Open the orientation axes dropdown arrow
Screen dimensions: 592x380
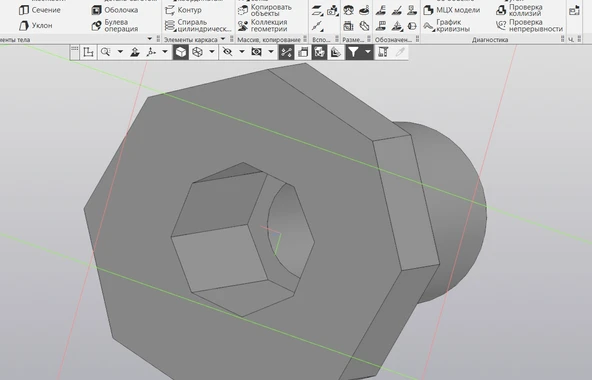click(x=165, y=51)
